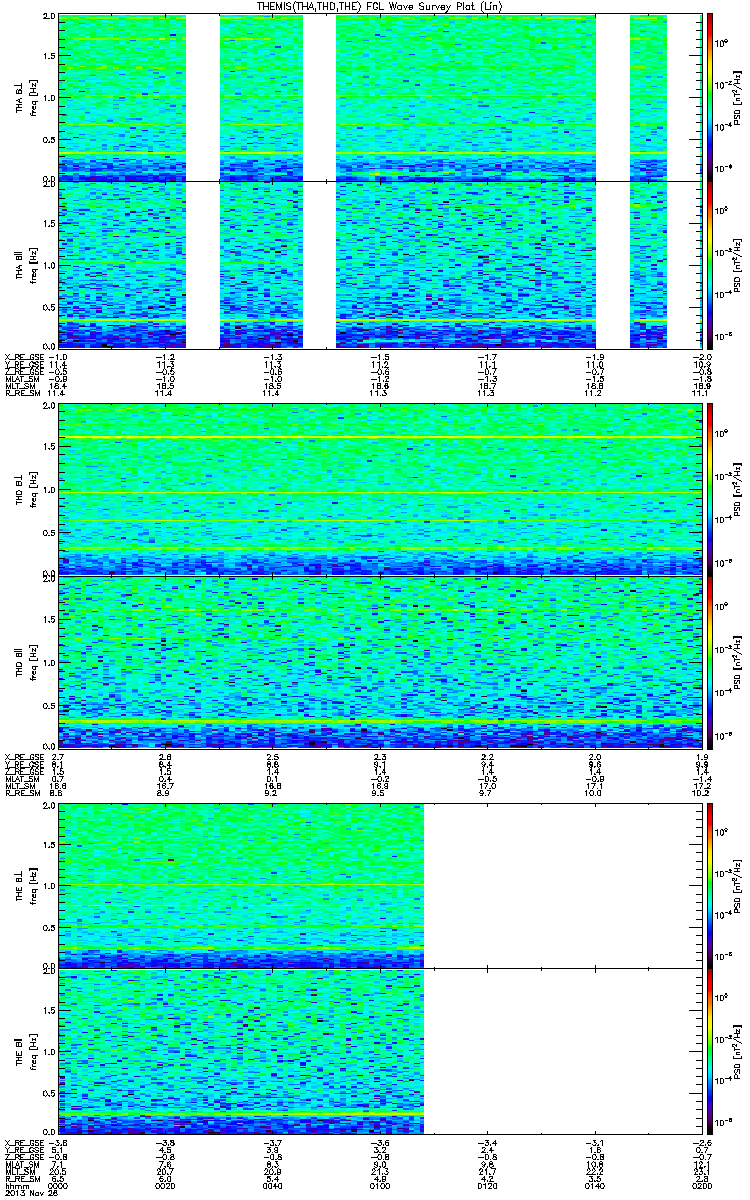Click the THE BL panel PSD color bar

pos(711,885)
